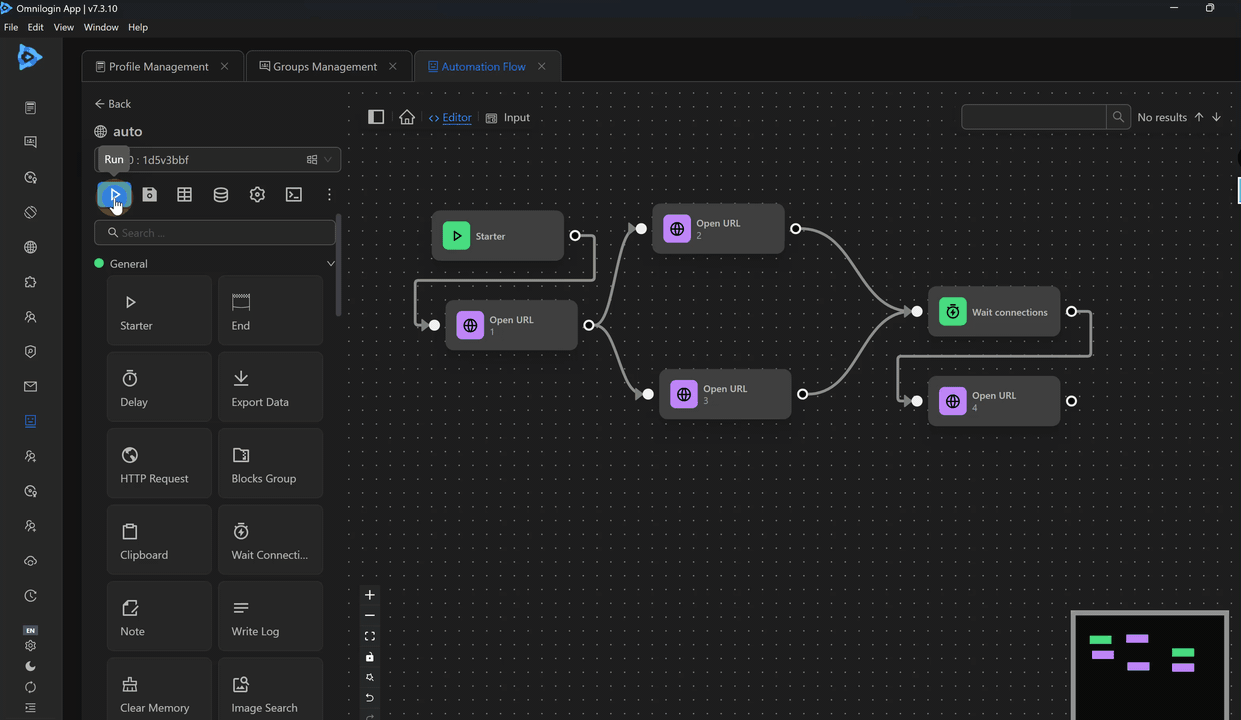Click the Back link
1241x720 pixels.
(113, 104)
